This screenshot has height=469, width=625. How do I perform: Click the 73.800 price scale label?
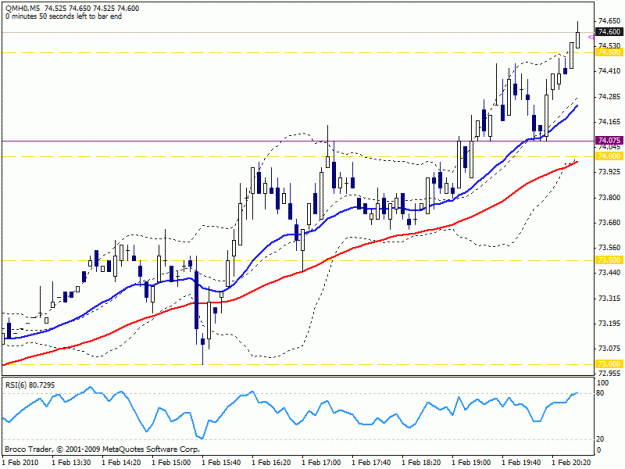[x=609, y=198]
